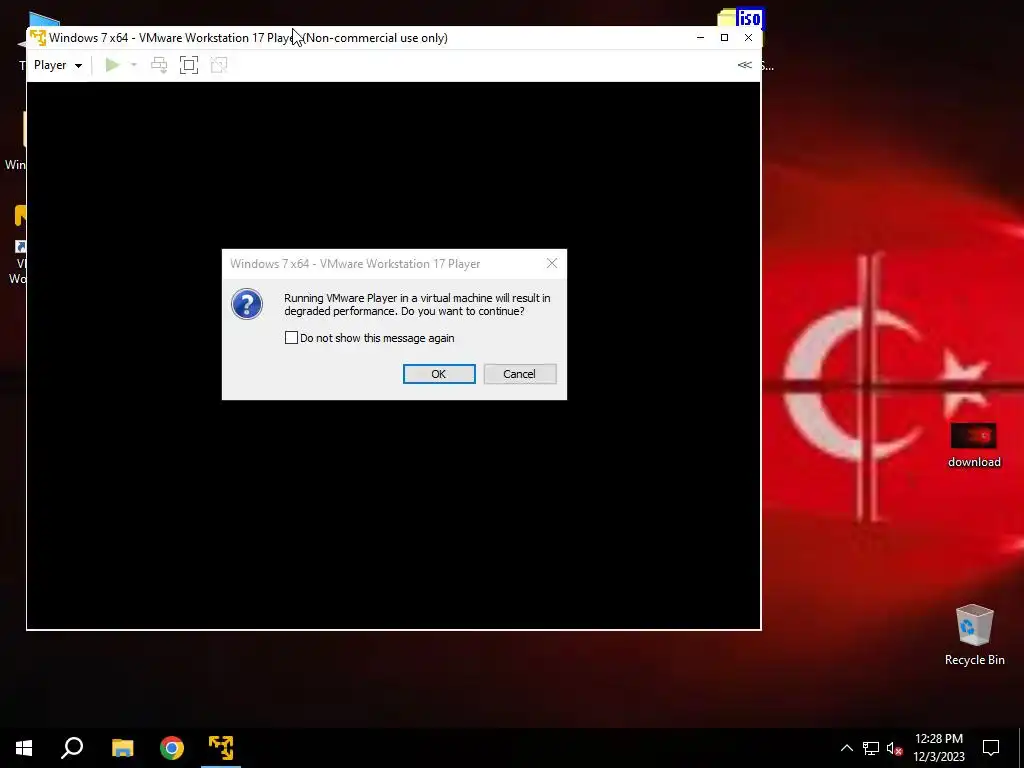This screenshot has height=768, width=1024.
Task: Click the muted volume tray icon
Action: pos(895,748)
